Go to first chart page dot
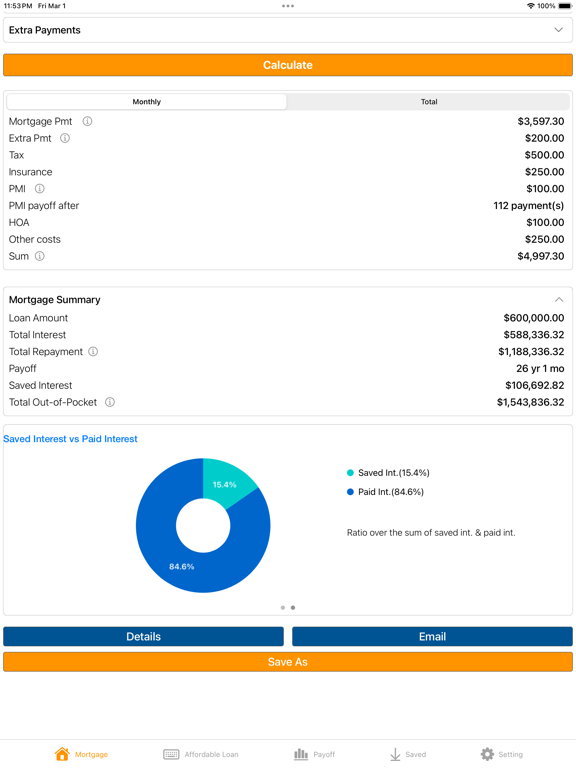 coord(283,607)
